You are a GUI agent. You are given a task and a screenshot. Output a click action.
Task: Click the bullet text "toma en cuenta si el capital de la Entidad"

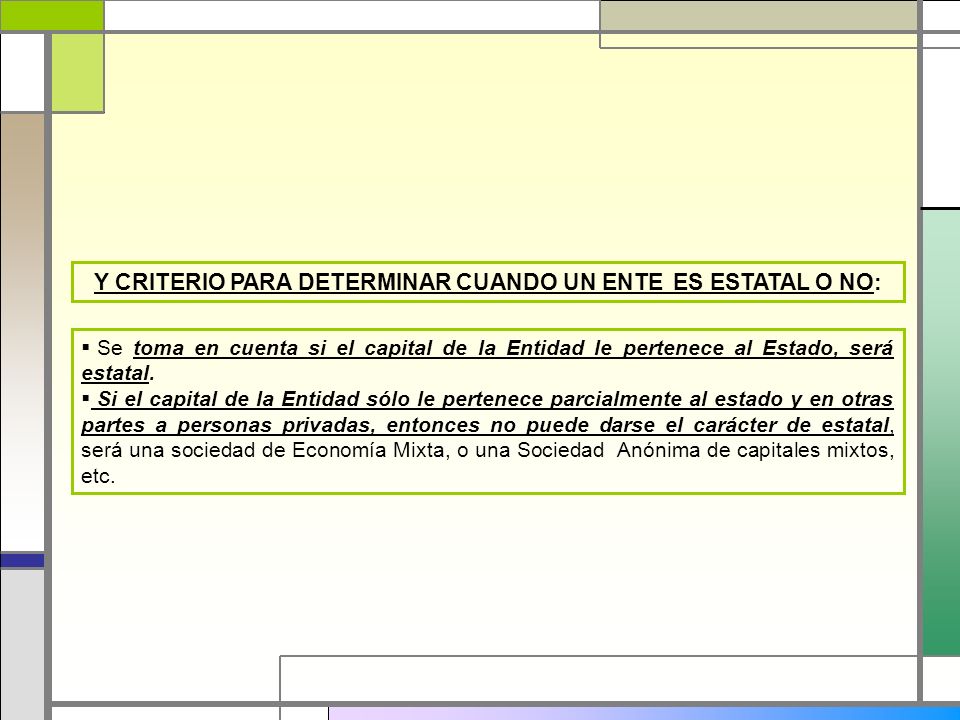(x=358, y=348)
